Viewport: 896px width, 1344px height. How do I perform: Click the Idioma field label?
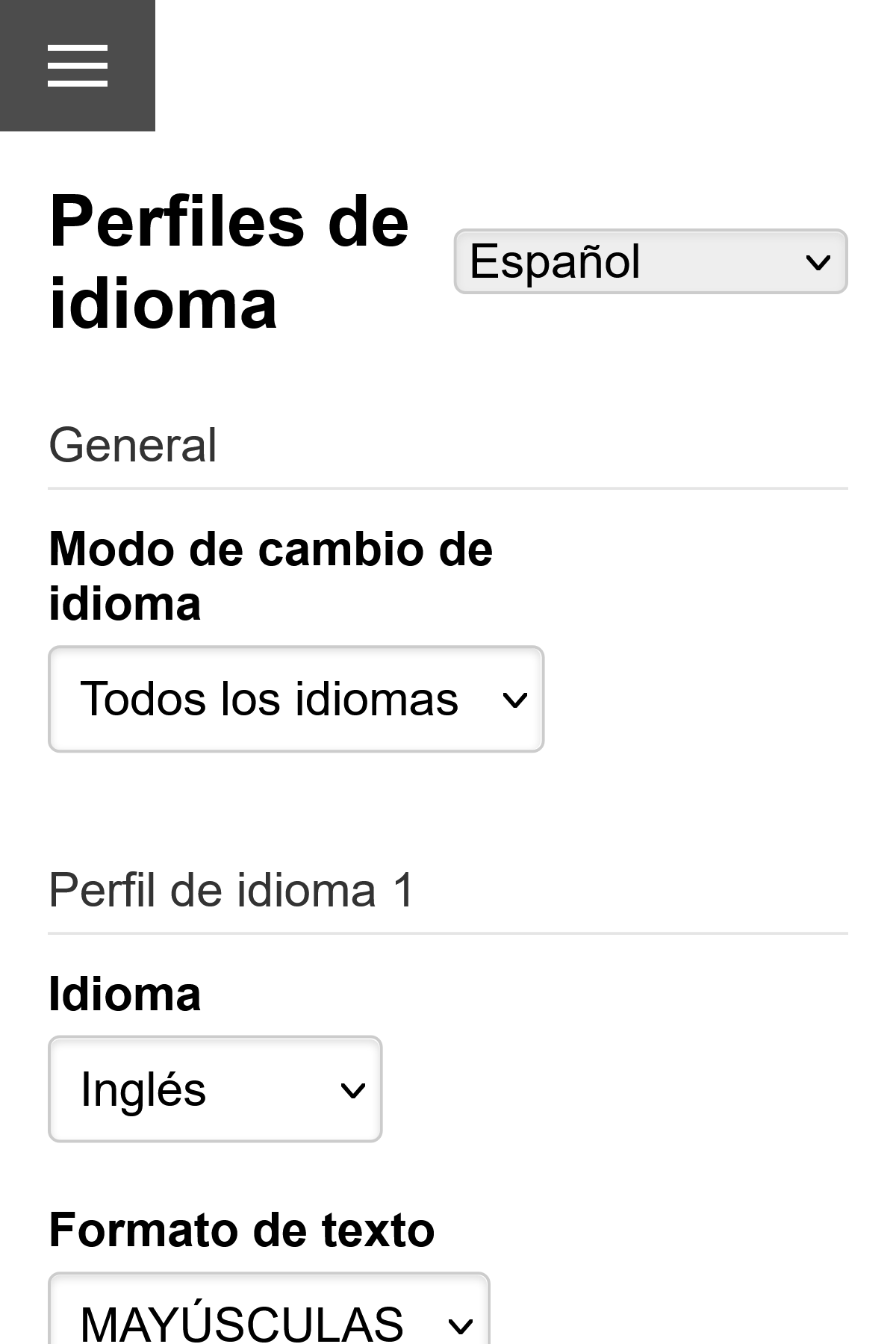click(x=124, y=993)
